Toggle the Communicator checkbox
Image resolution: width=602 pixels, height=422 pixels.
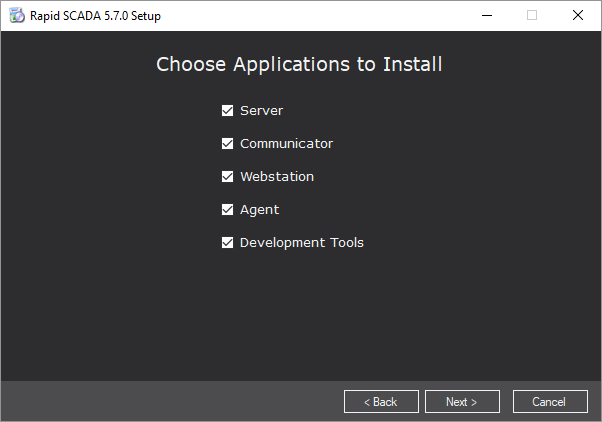[227, 144]
